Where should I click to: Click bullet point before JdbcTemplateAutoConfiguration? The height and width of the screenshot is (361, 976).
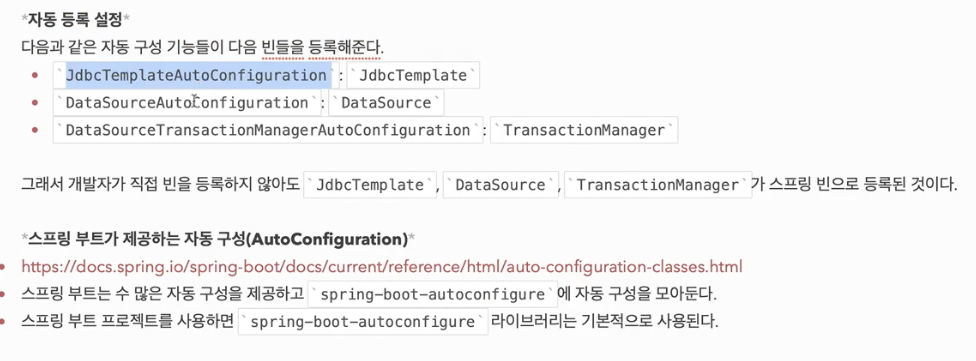[34, 75]
